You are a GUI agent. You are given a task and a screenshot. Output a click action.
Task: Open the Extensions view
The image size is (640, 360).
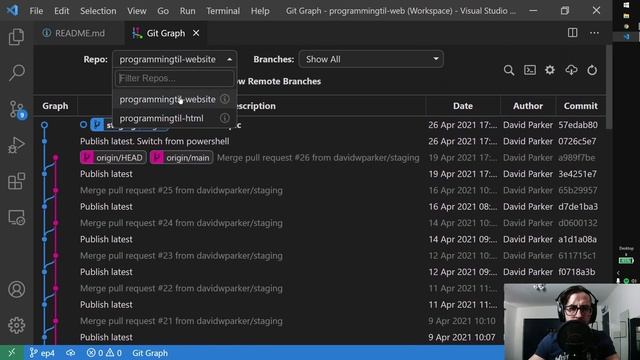(x=16, y=181)
